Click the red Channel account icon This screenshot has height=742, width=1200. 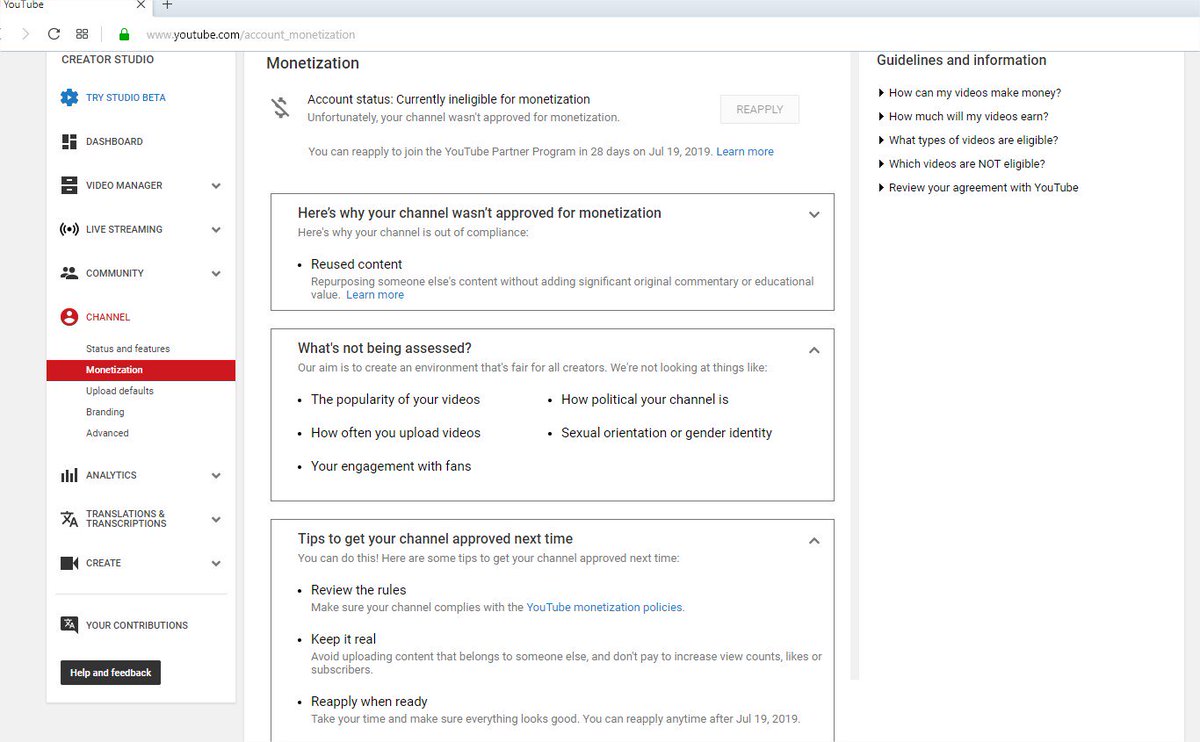pyautogui.click(x=69, y=317)
